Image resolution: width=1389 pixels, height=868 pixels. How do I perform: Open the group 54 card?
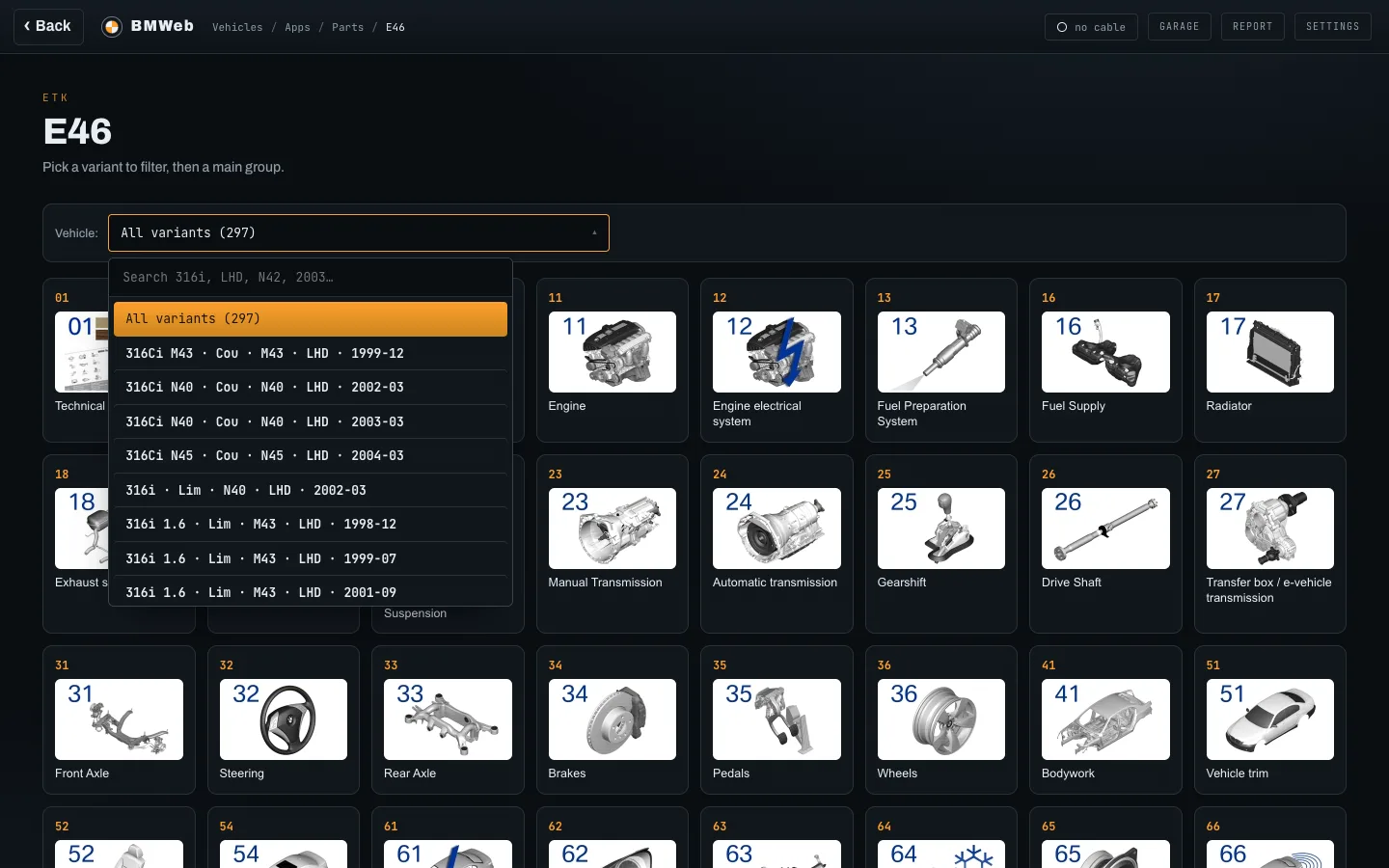(x=284, y=838)
